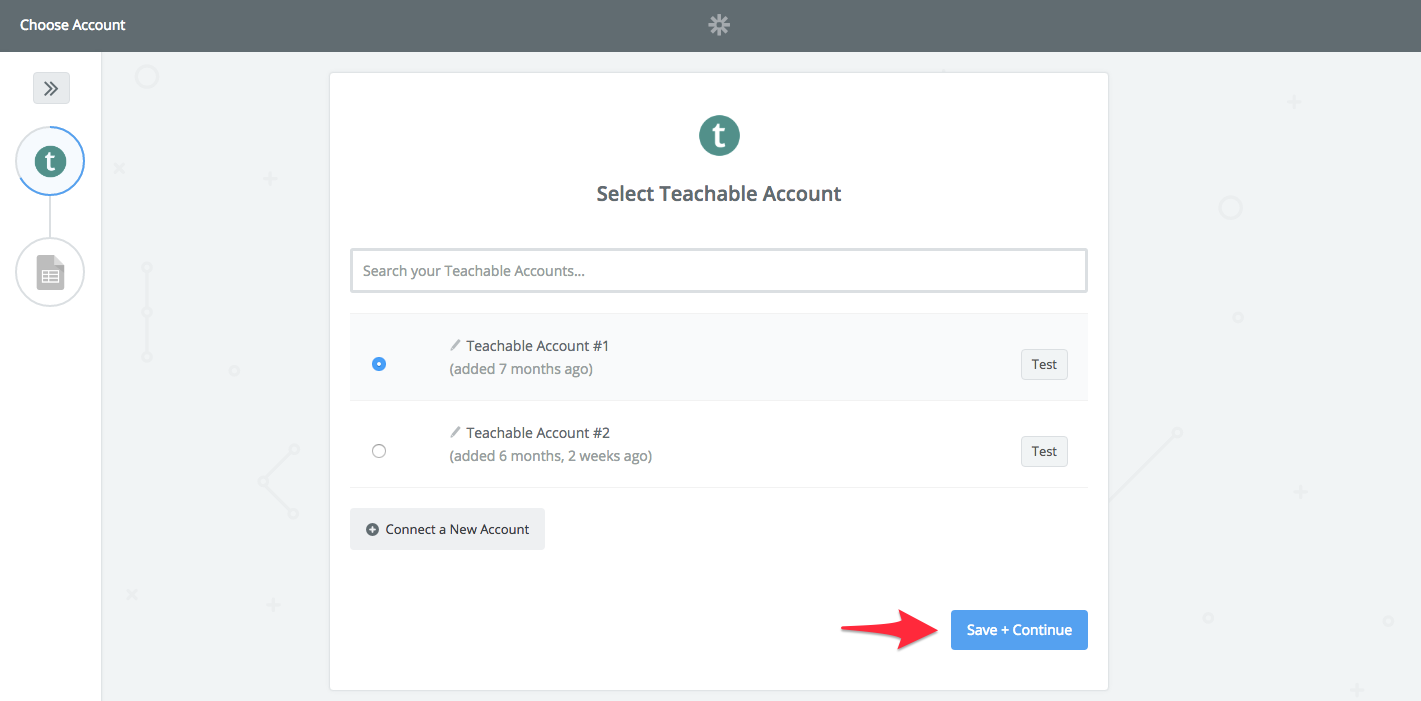The height and width of the screenshot is (701, 1421).
Task: Click the Save + Continue button
Action: point(1019,630)
